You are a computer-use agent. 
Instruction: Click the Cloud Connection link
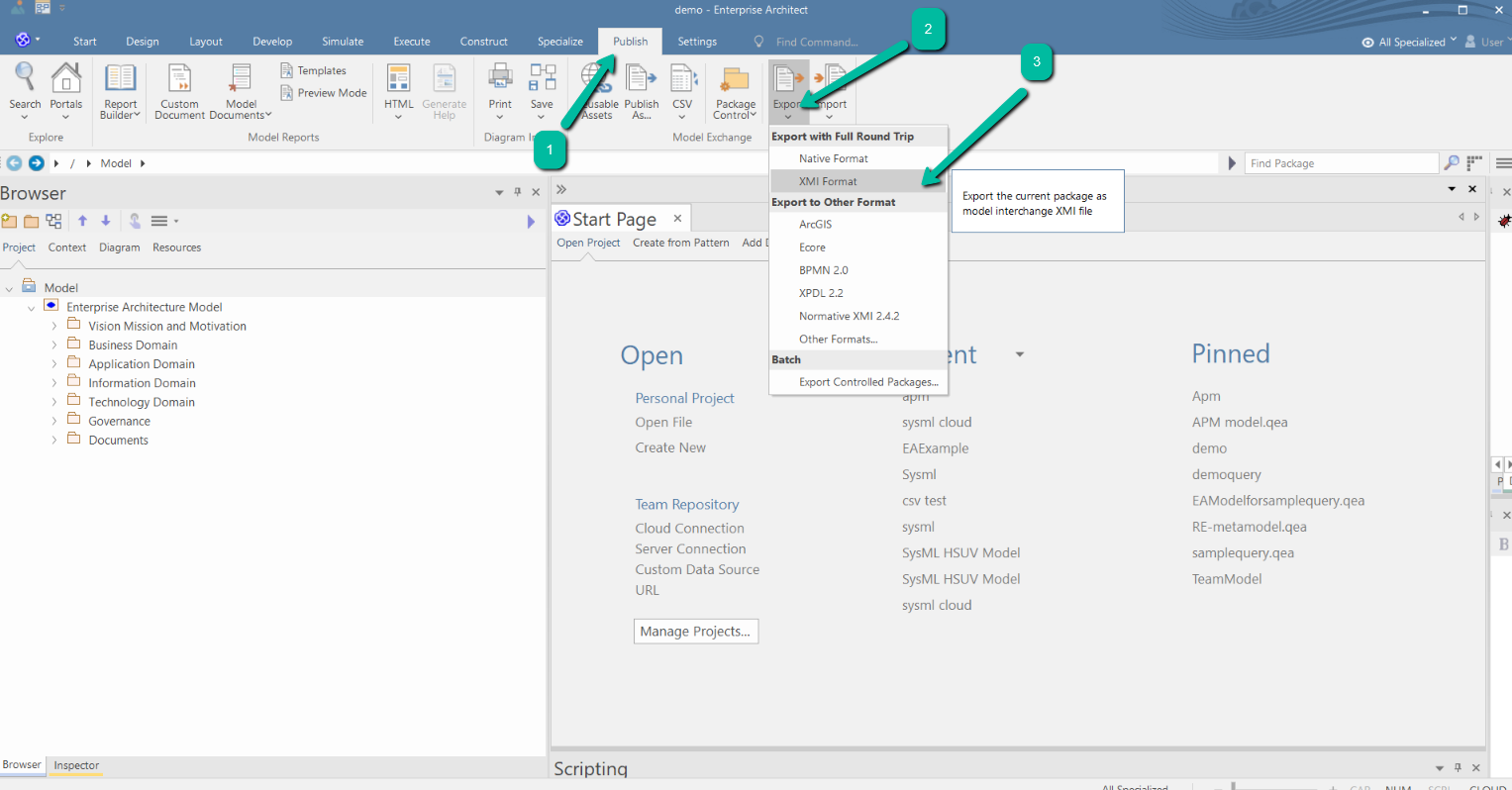pos(689,529)
